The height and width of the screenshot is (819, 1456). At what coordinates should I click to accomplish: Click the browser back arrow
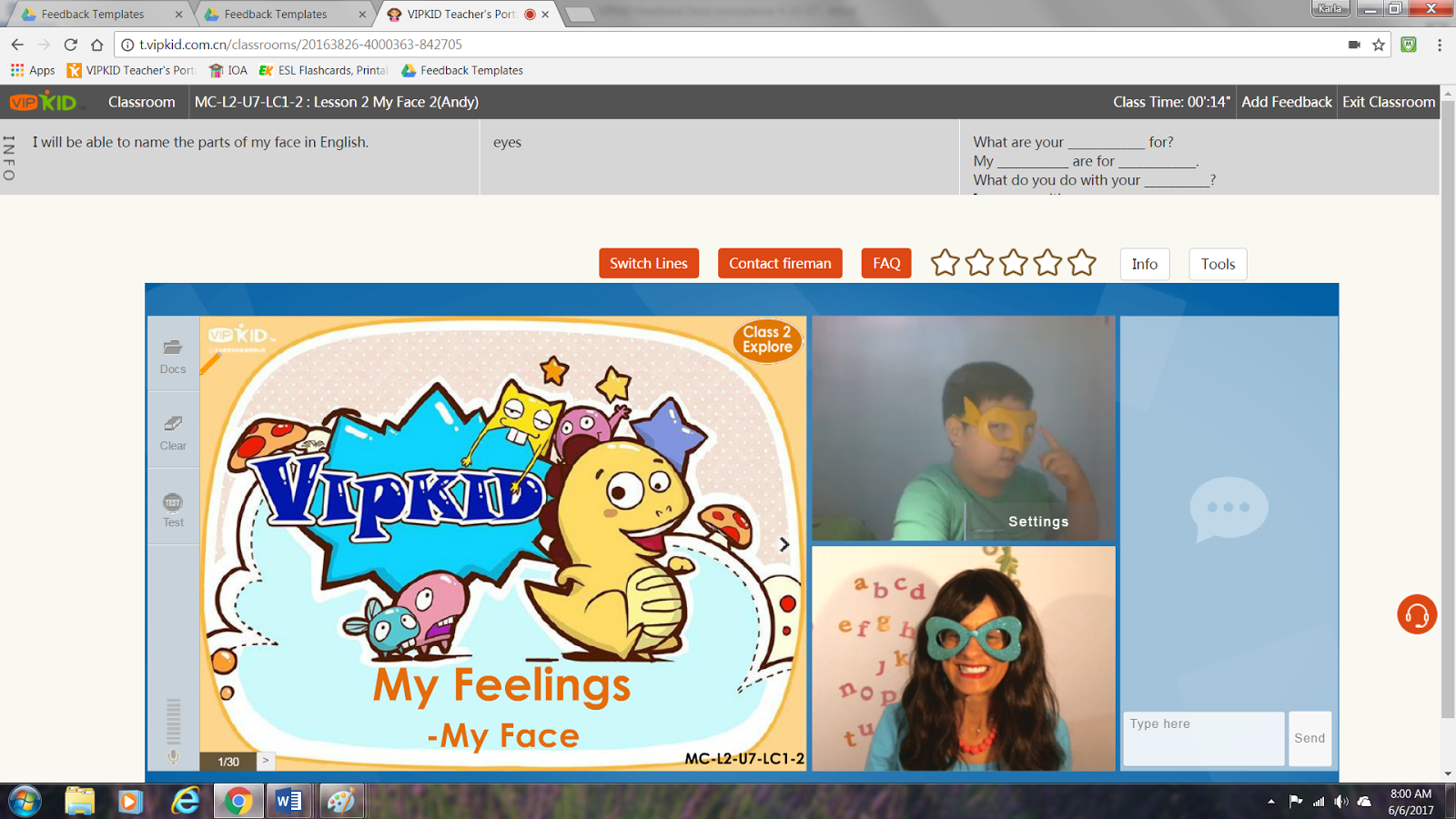tap(17, 44)
